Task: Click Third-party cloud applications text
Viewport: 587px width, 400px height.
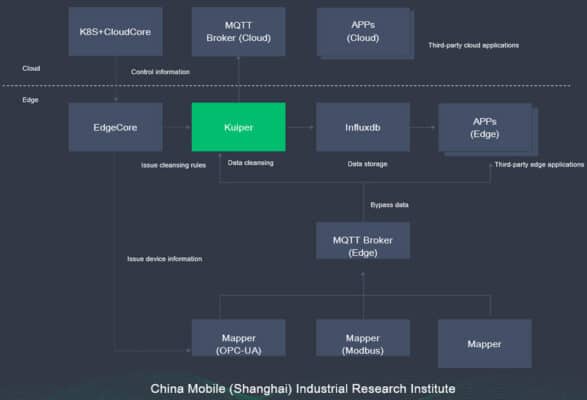Action: click(x=474, y=45)
